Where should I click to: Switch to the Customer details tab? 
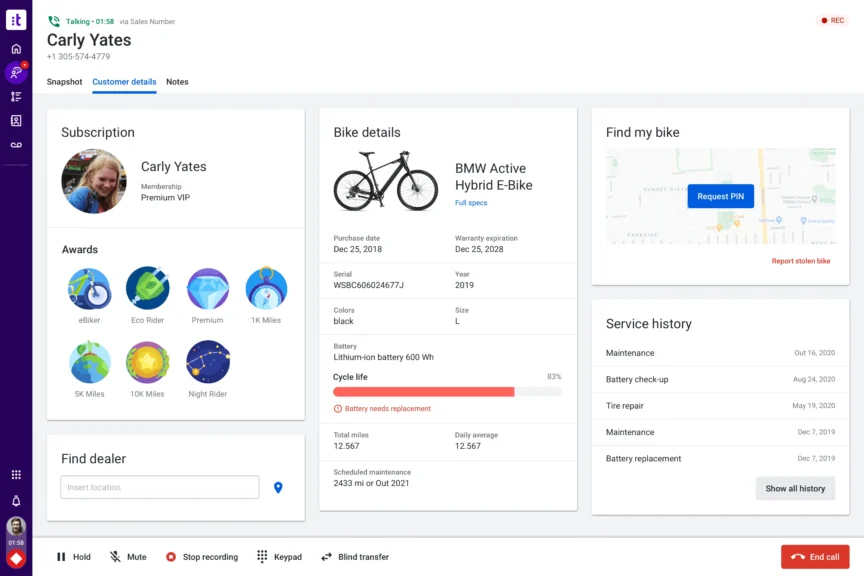click(124, 82)
